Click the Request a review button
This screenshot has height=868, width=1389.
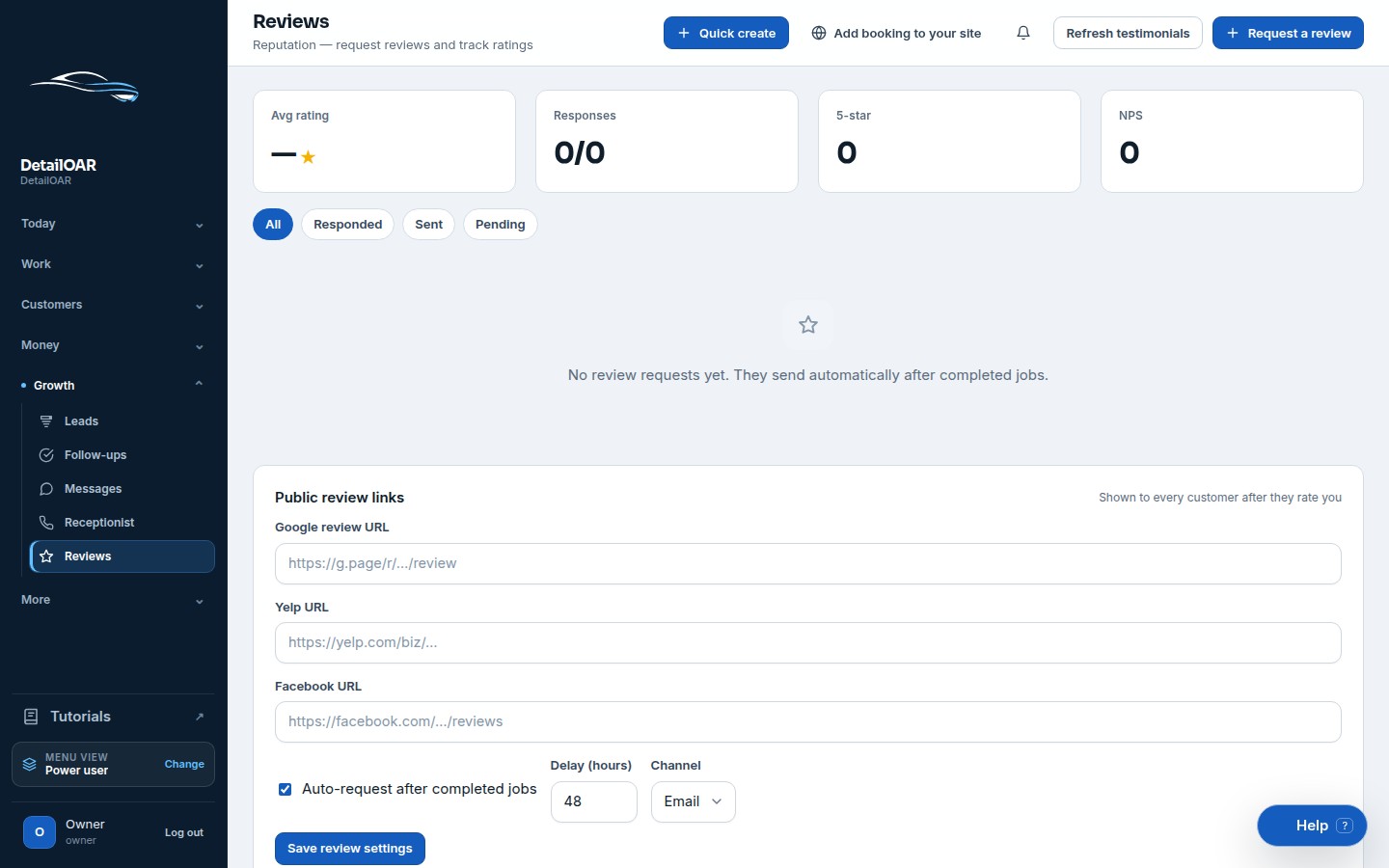point(1288,33)
